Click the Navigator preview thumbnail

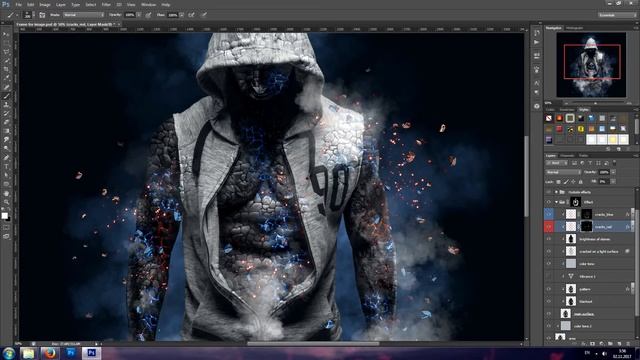tap(591, 64)
